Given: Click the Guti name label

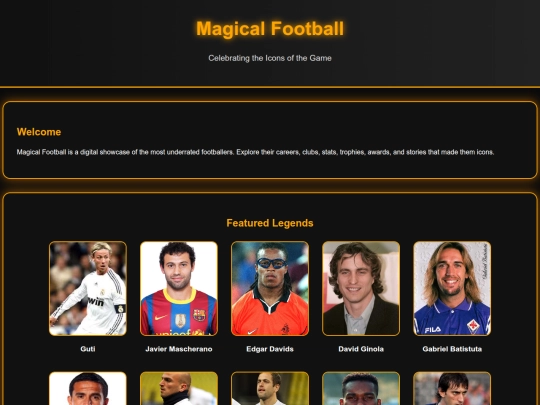Looking at the screenshot, I should 88,349.
